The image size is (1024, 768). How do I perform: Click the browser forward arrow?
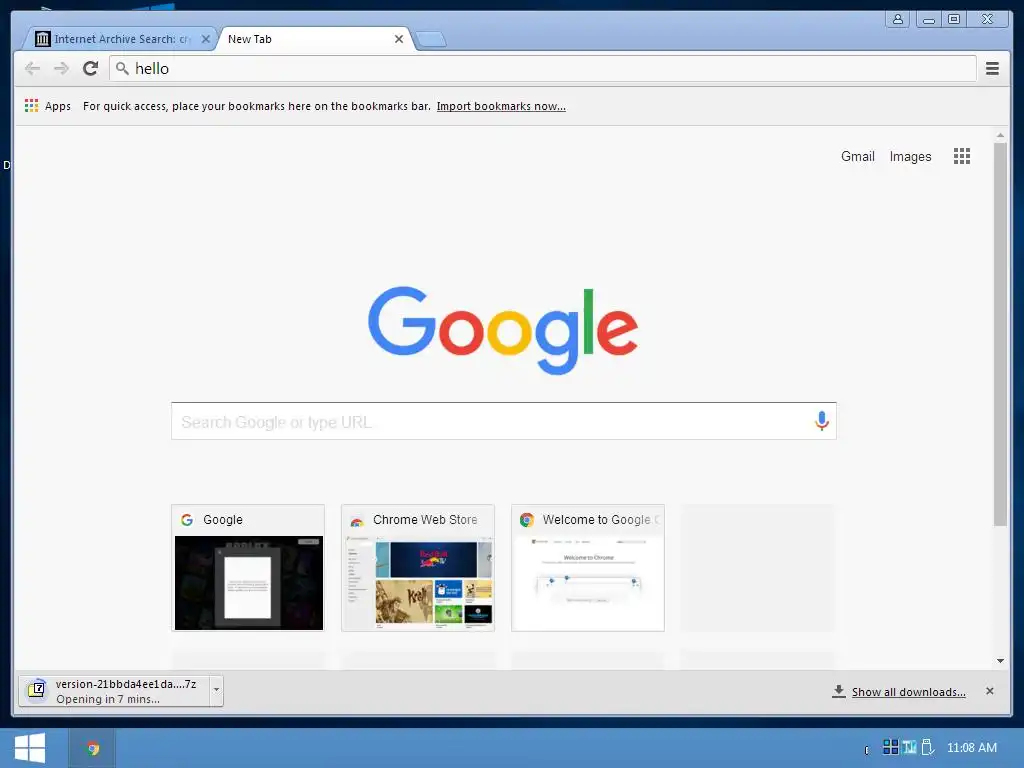click(61, 69)
